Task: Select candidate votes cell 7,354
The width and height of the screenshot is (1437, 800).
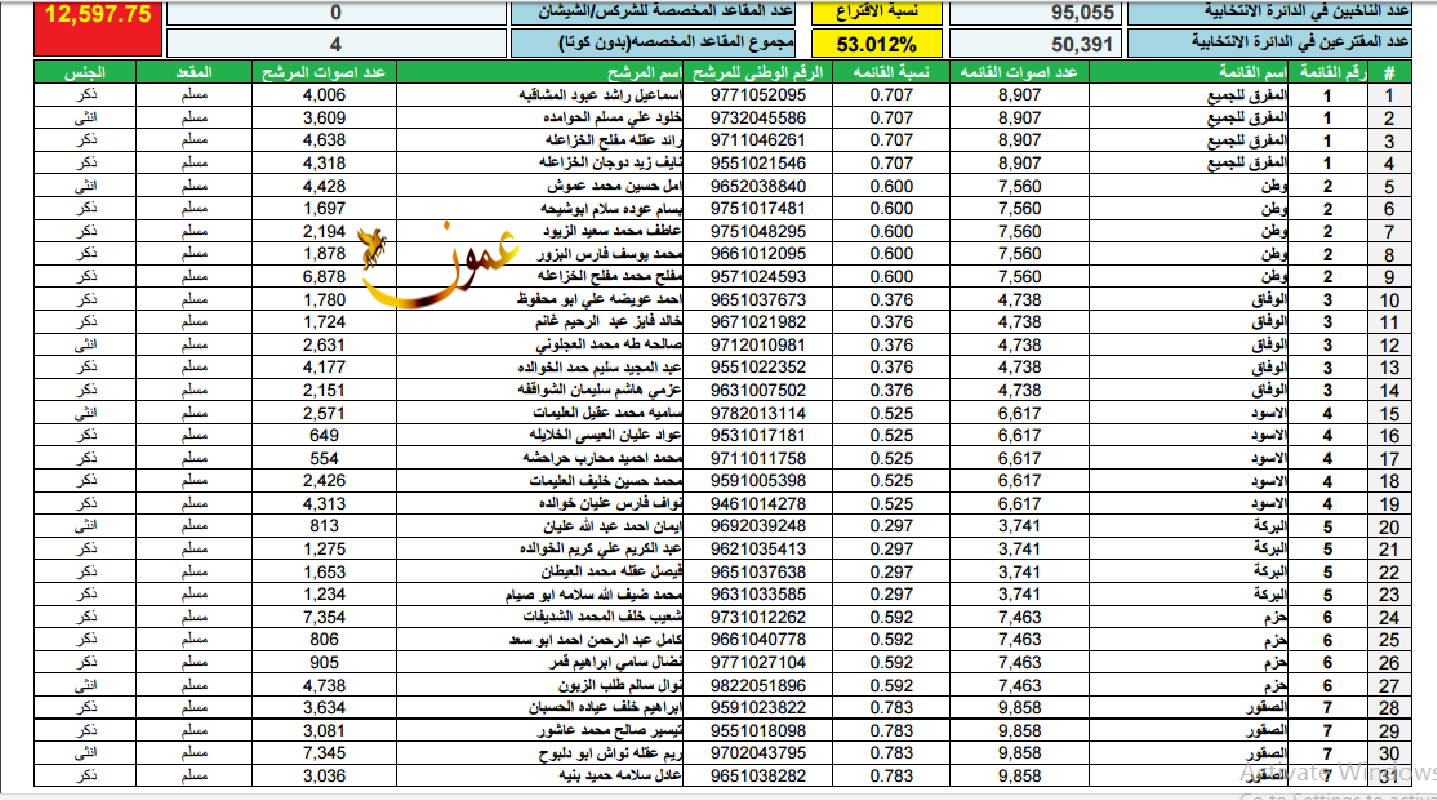Action: point(323,617)
